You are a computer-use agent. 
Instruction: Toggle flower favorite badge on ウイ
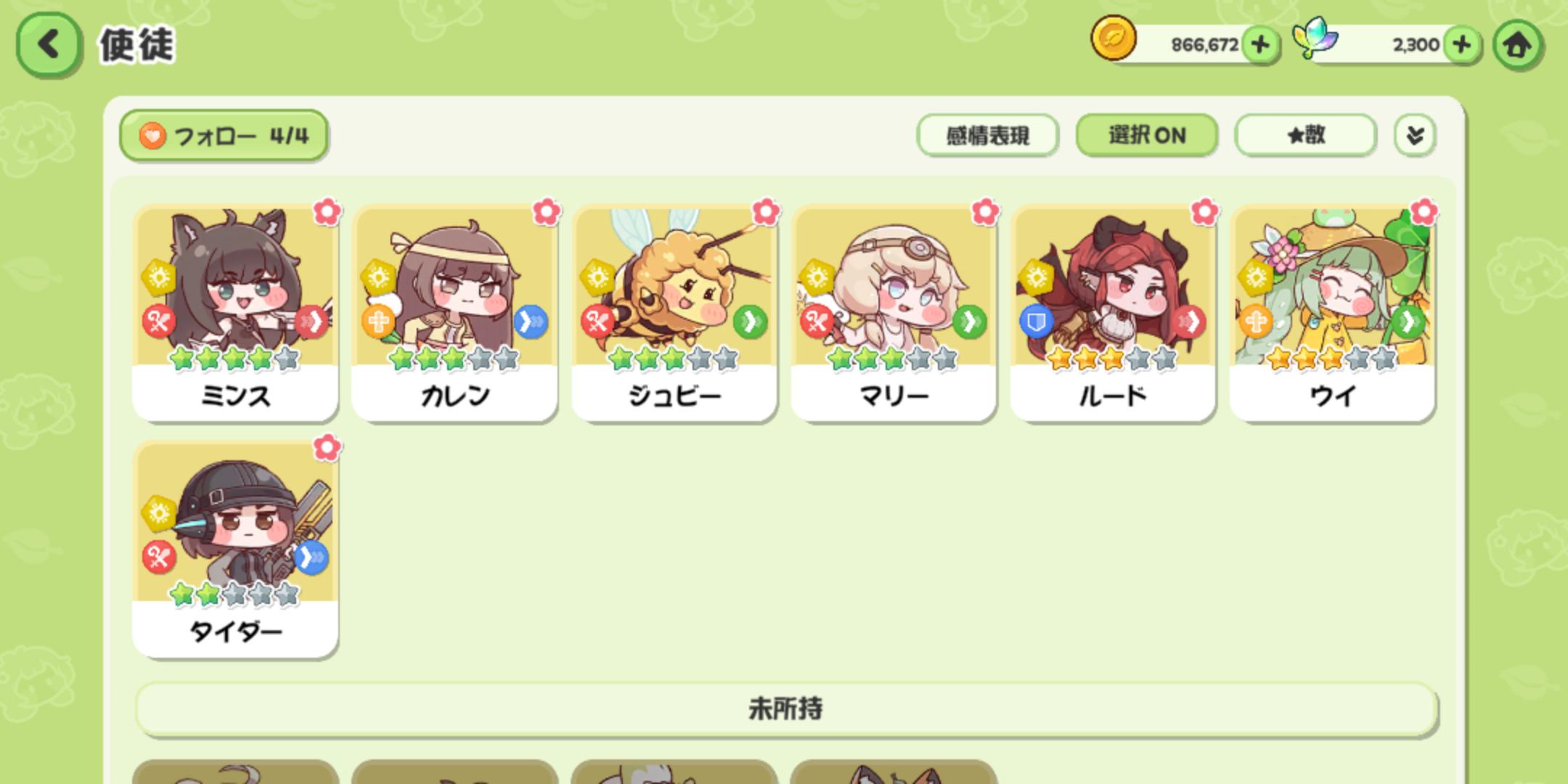coord(1424,212)
